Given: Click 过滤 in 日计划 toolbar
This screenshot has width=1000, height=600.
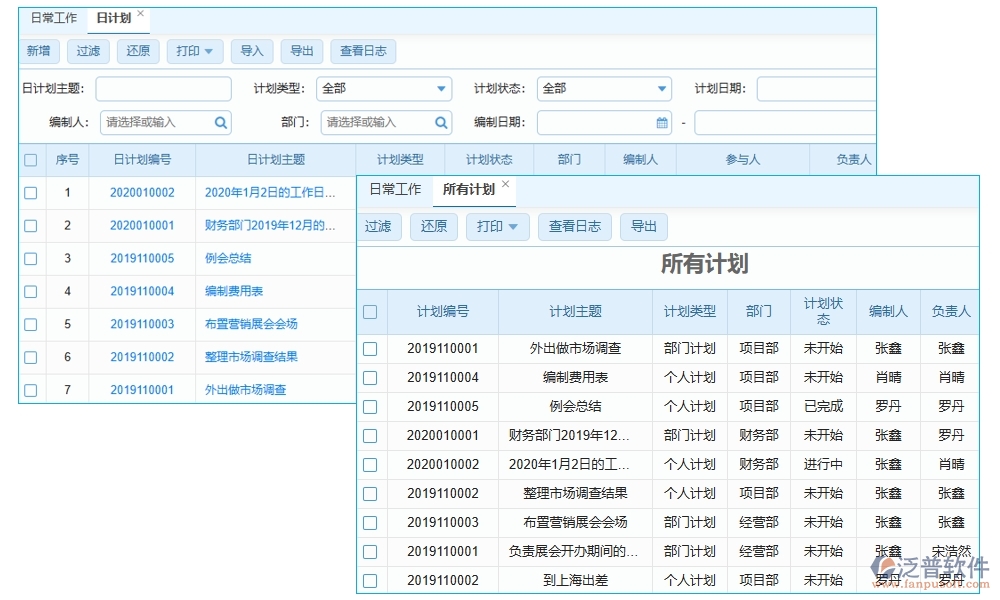Looking at the screenshot, I should (x=88, y=51).
